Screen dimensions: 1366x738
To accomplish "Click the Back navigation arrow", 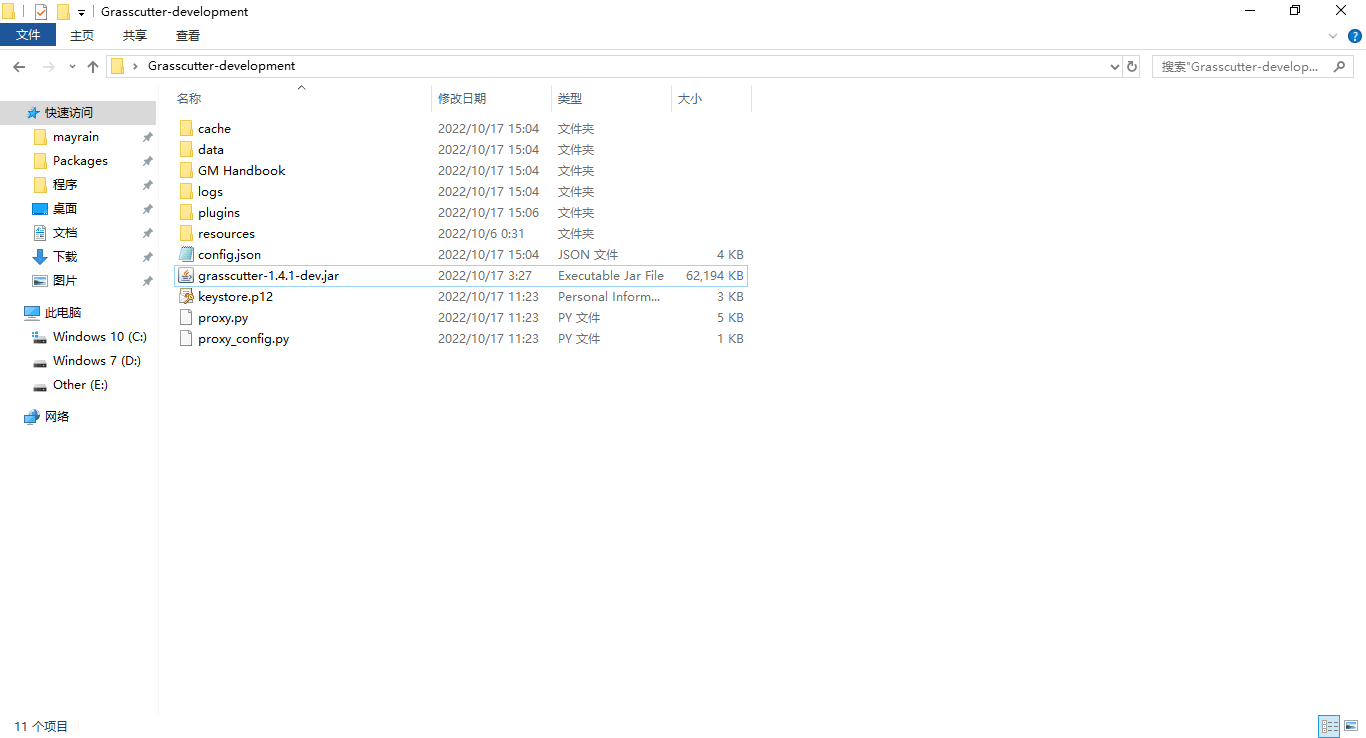I will coord(19,66).
